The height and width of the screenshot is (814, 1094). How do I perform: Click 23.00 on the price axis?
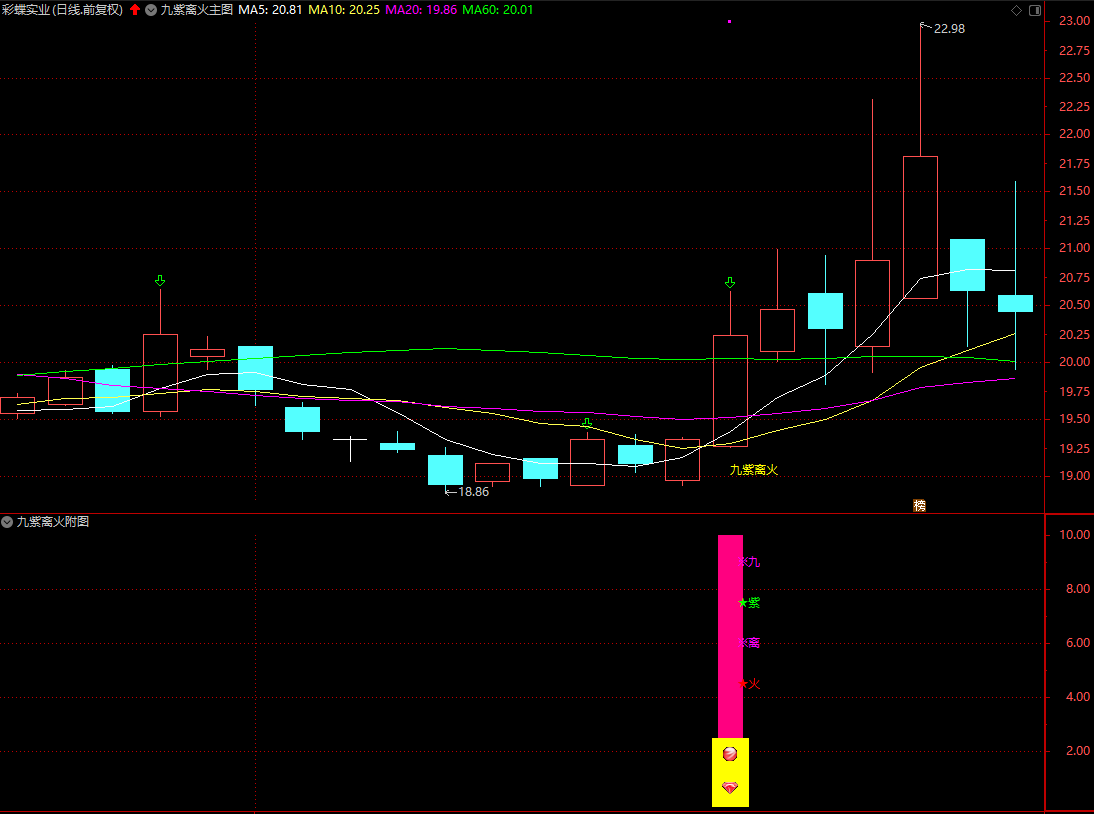tap(1074, 21)
